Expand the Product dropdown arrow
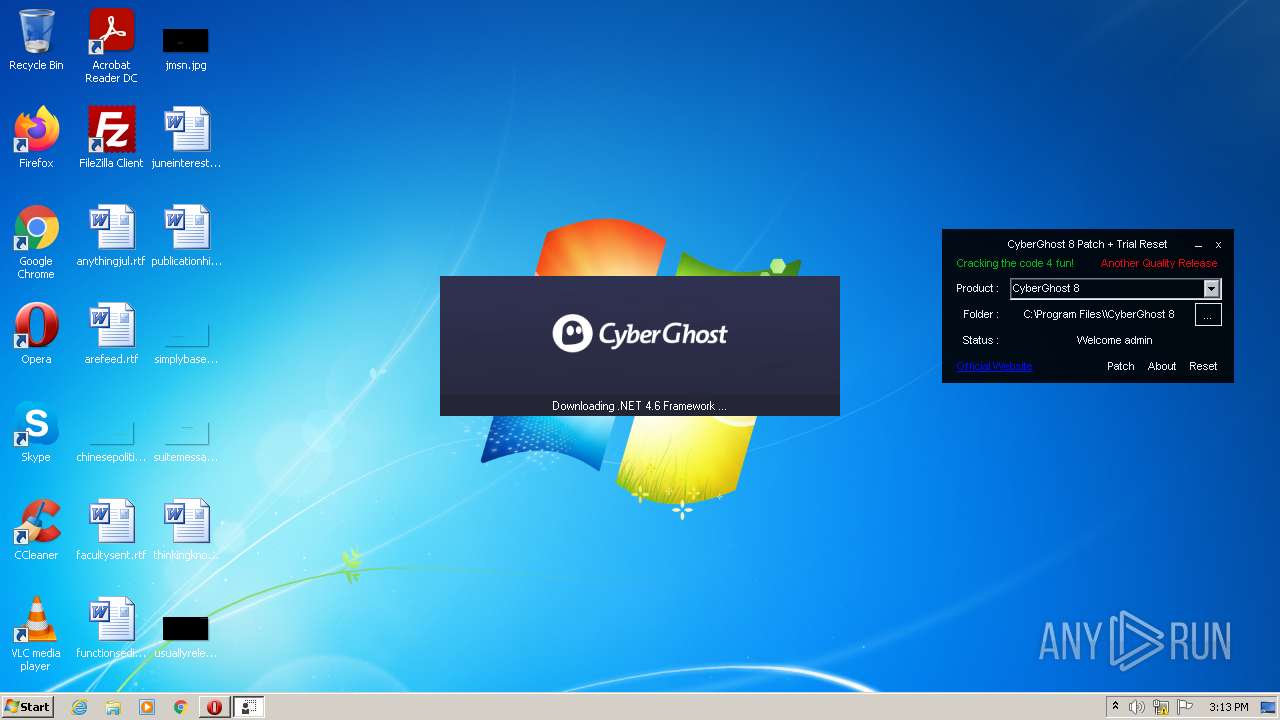Viewport: 1280px width, 720px height. pos(1211,289)
